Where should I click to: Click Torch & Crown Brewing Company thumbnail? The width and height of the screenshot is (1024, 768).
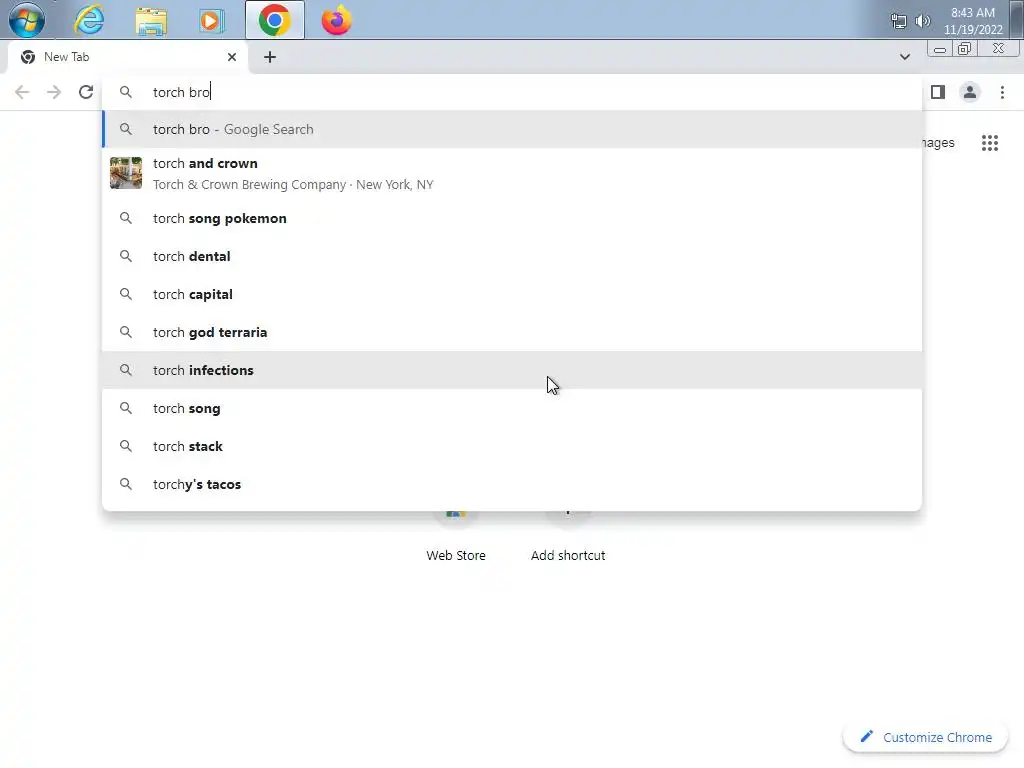pos(126,173)
